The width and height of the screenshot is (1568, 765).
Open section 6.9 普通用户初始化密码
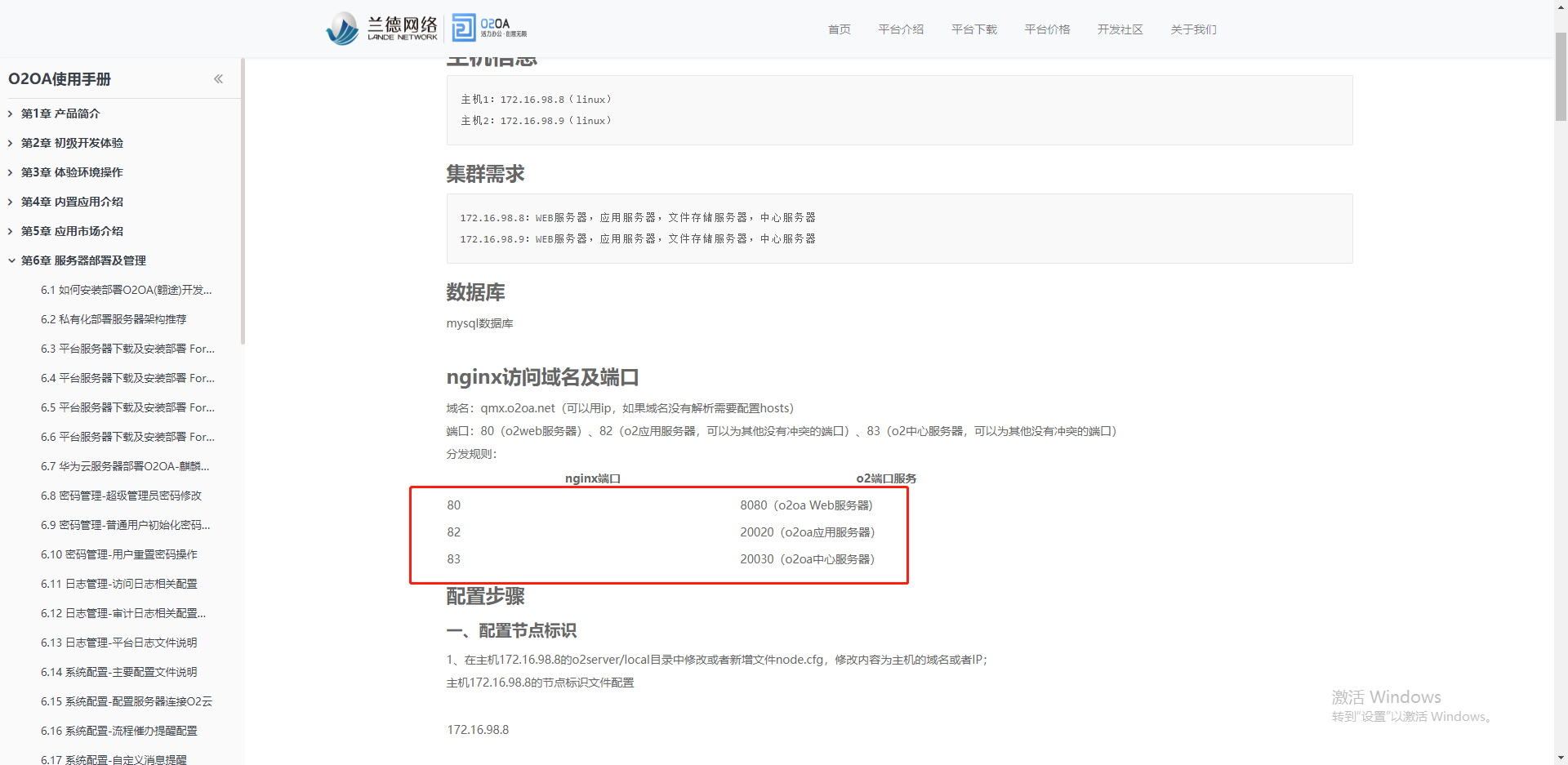[x=126, y=525]
